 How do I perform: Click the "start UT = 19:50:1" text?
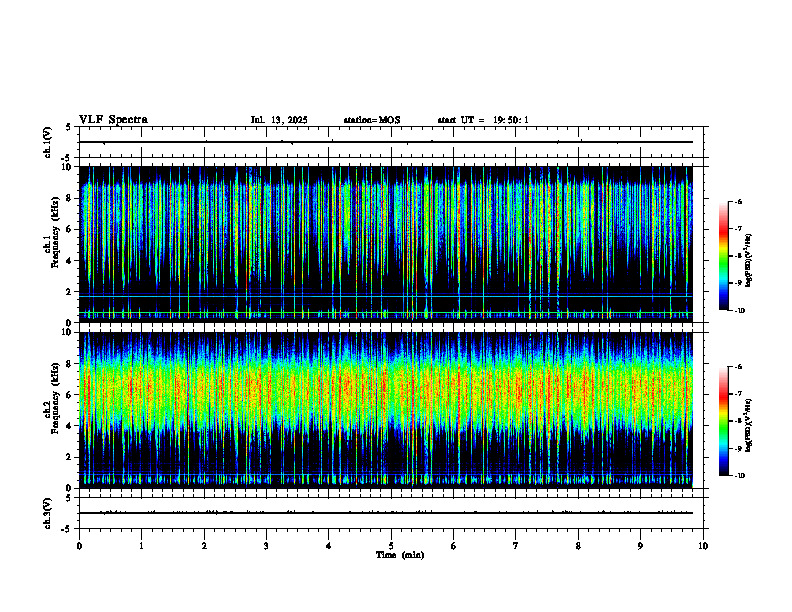click(x=483, y=120)
